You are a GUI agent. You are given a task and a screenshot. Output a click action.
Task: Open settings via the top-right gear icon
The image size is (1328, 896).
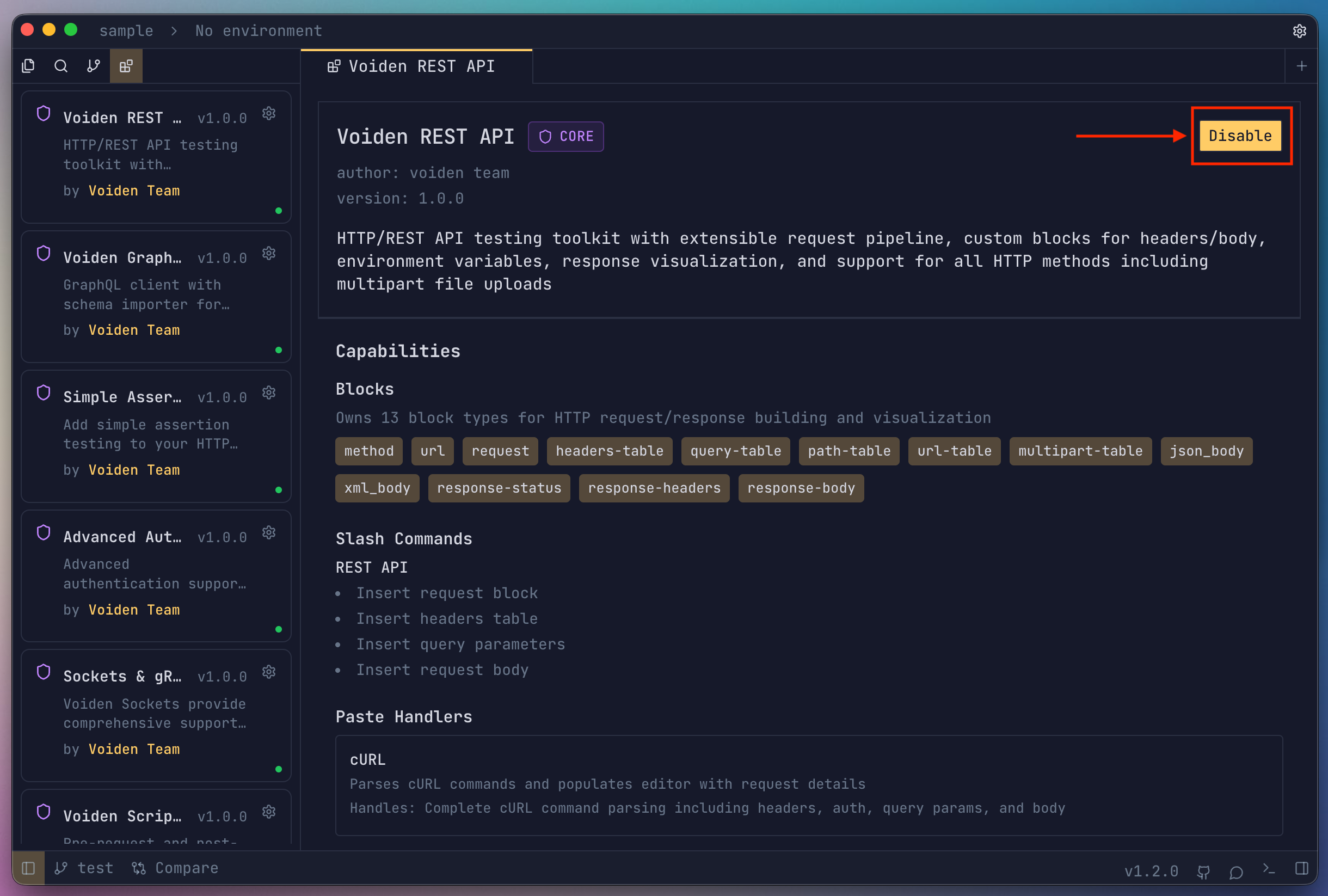1300,32
